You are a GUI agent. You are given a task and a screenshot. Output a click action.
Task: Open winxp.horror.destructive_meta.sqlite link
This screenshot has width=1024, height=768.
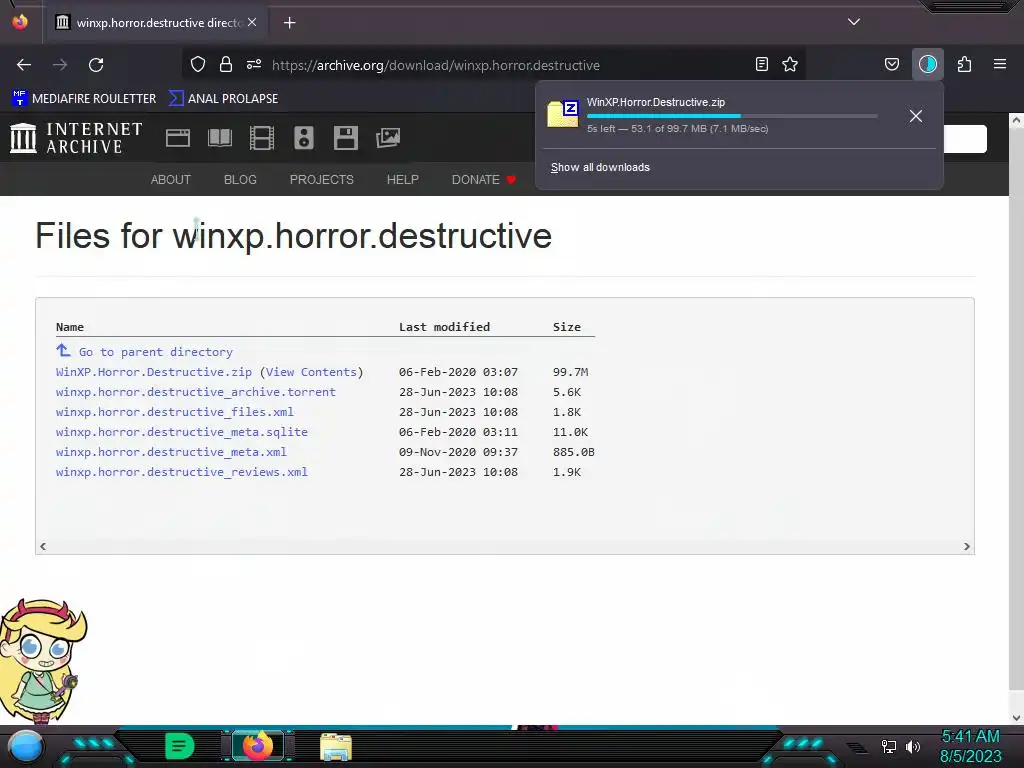pos(182,432)
